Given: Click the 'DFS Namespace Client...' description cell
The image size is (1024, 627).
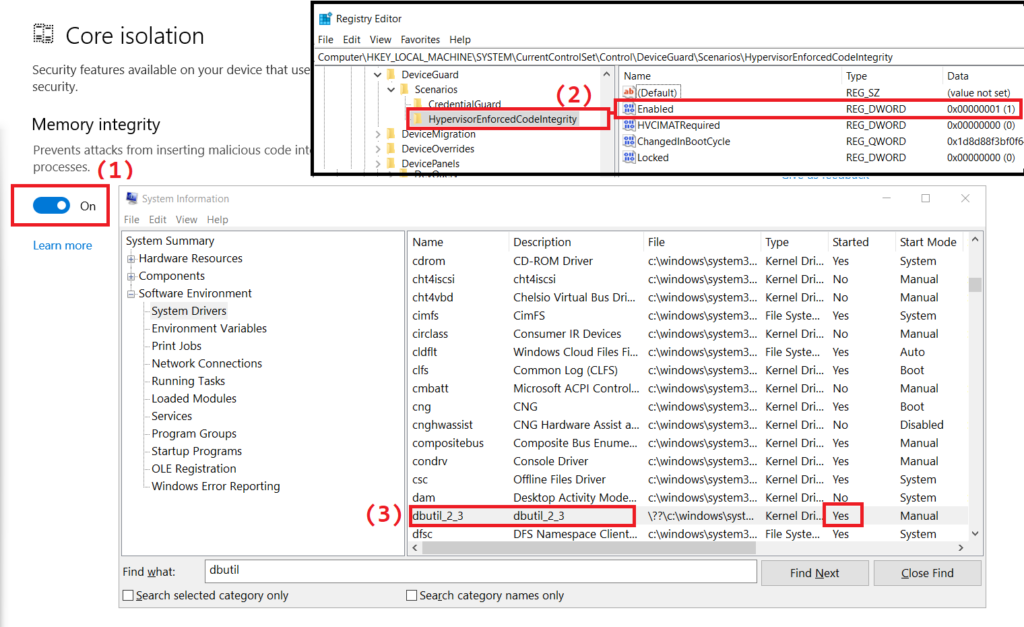Looking at the screenshot, I should point(575,534).
